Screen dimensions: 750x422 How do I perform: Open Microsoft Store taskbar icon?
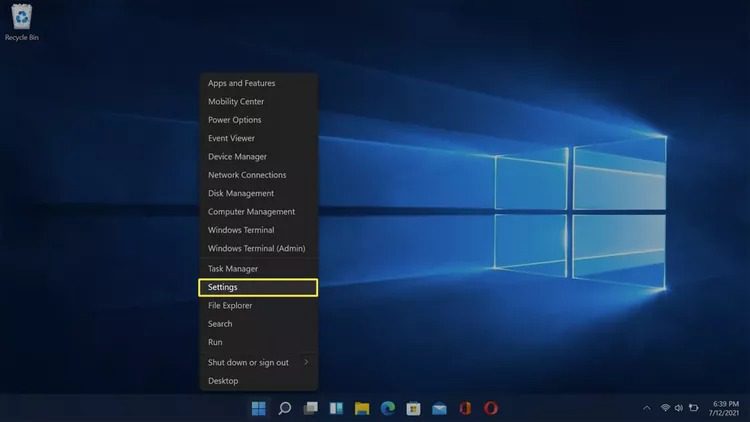tap(414, 408)
